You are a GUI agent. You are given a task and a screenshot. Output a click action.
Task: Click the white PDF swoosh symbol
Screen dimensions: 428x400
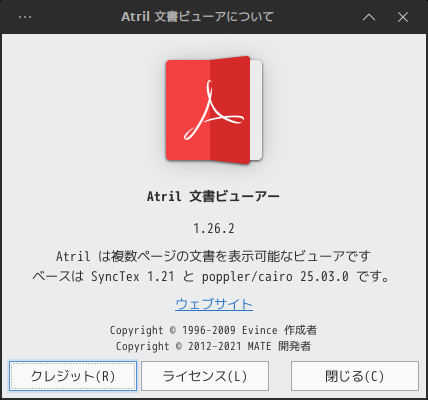pyautogui.click(x=214, y=110)
